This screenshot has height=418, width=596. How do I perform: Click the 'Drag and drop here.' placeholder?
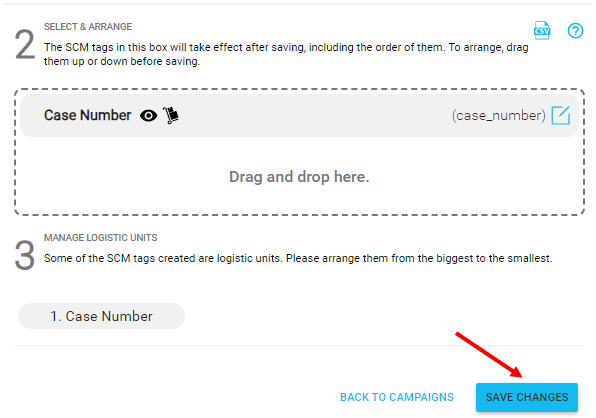pos(299,177)
